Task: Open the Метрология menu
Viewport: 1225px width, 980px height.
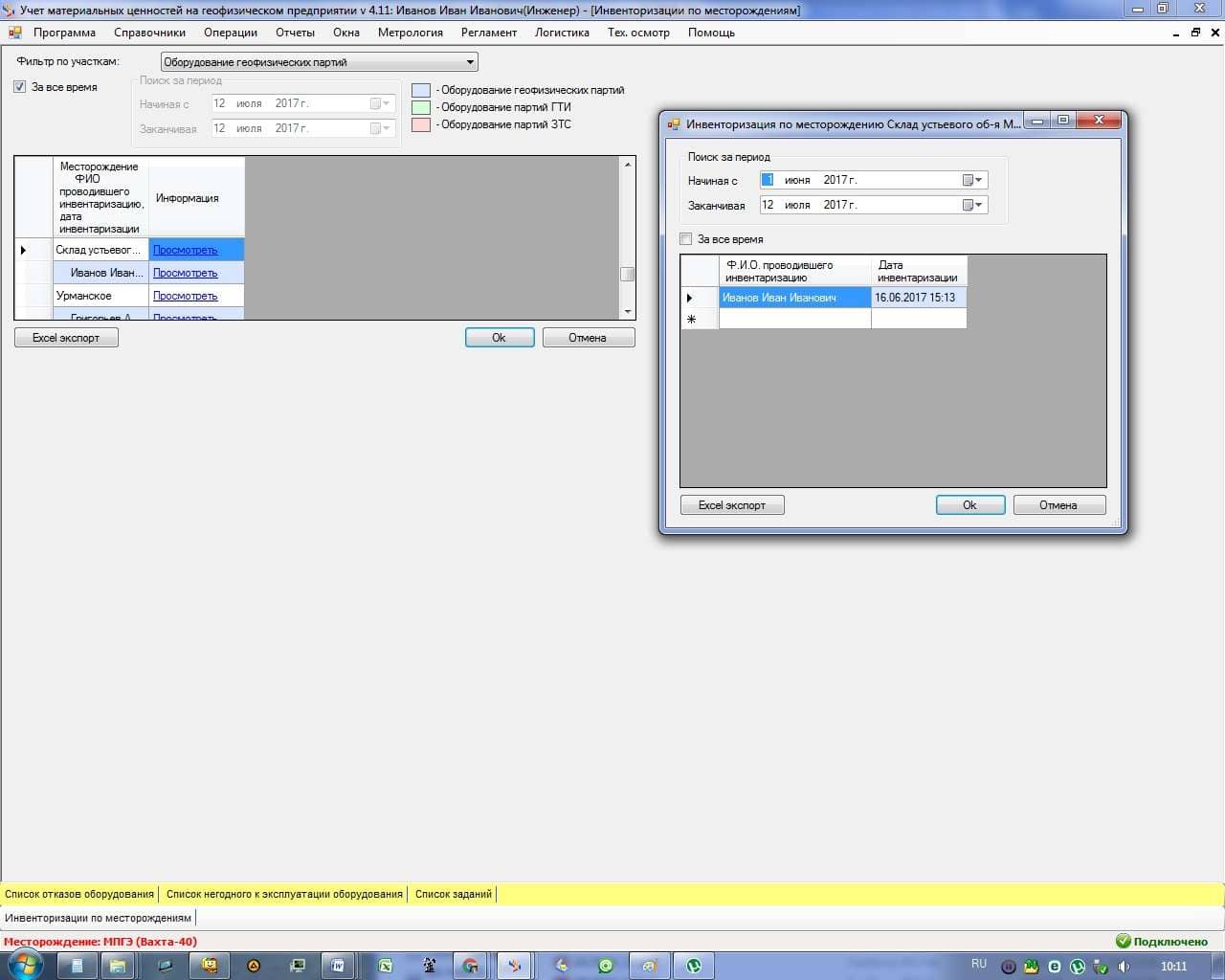Action: coord(411,33)
